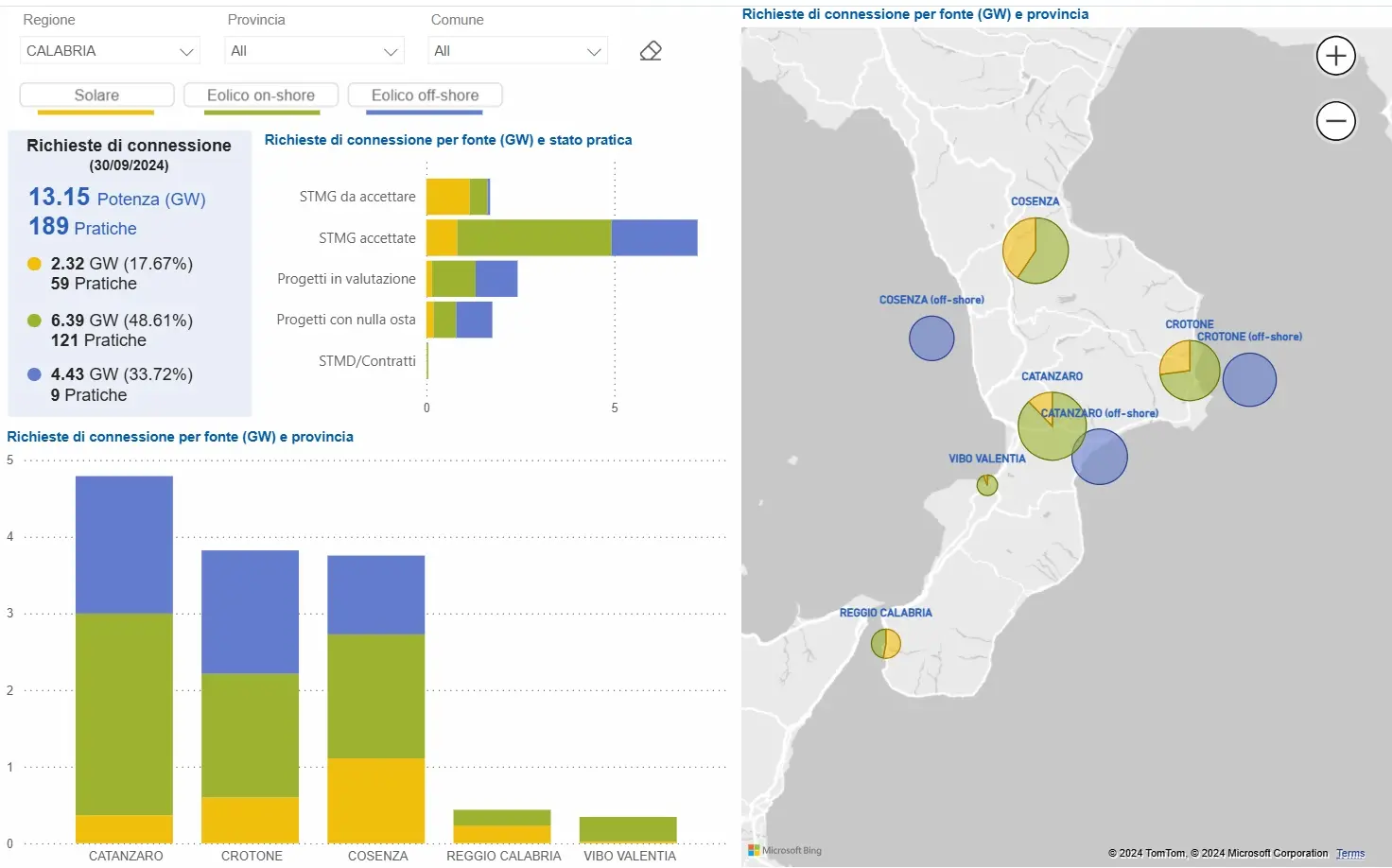Select the yellow solar legend dot
1392x868 pixels.
(x=35, y=264)
